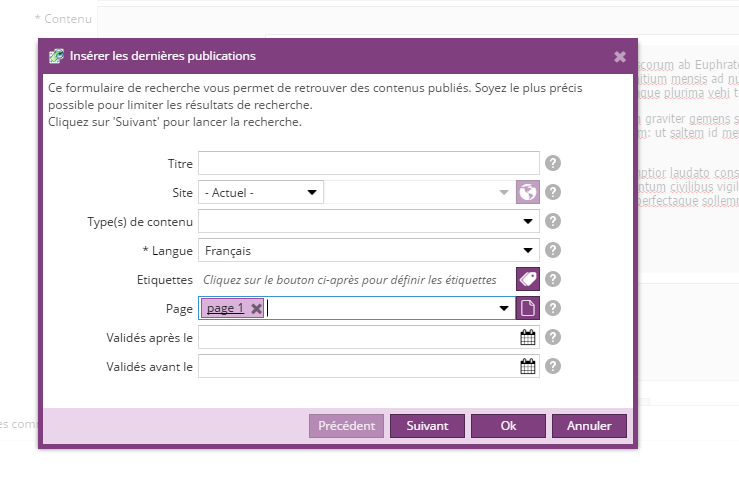Expand the Langue dropdown showing Français
This screenshot has height=481, width=739.
(528, 251)
